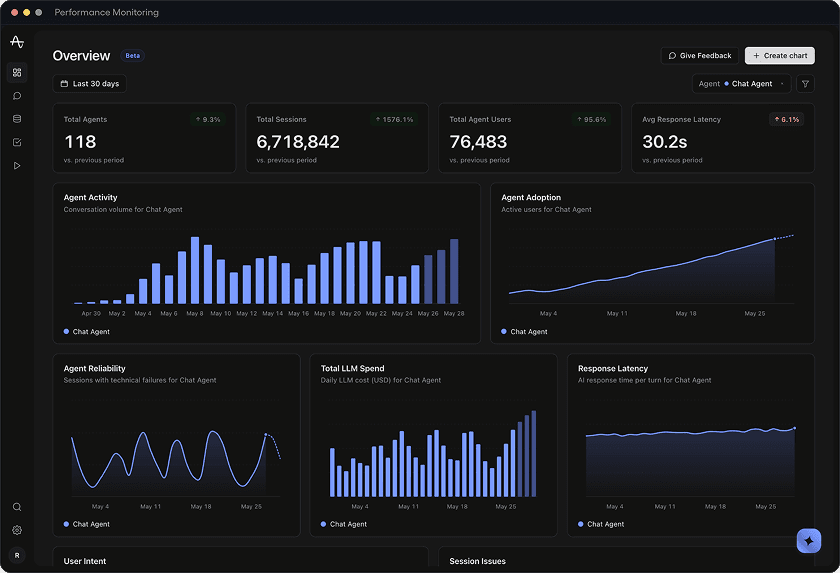Screen dimensions: 840x573
Task: Open the checklist edit sidebar icon
Action: [x=17, y=142]
